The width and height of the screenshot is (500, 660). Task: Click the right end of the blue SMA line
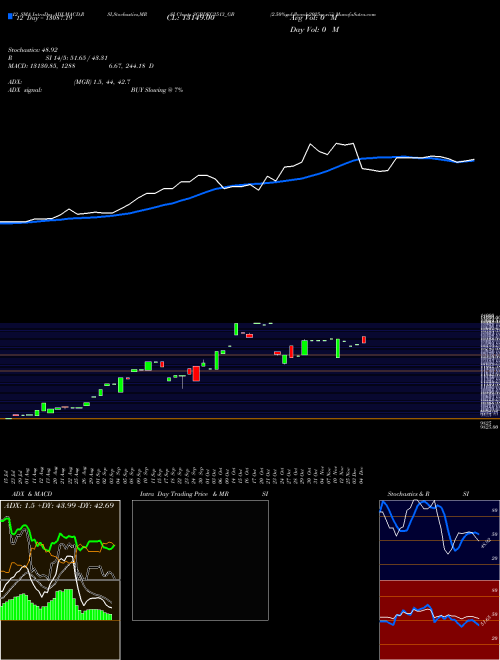(x=473, y=160)
